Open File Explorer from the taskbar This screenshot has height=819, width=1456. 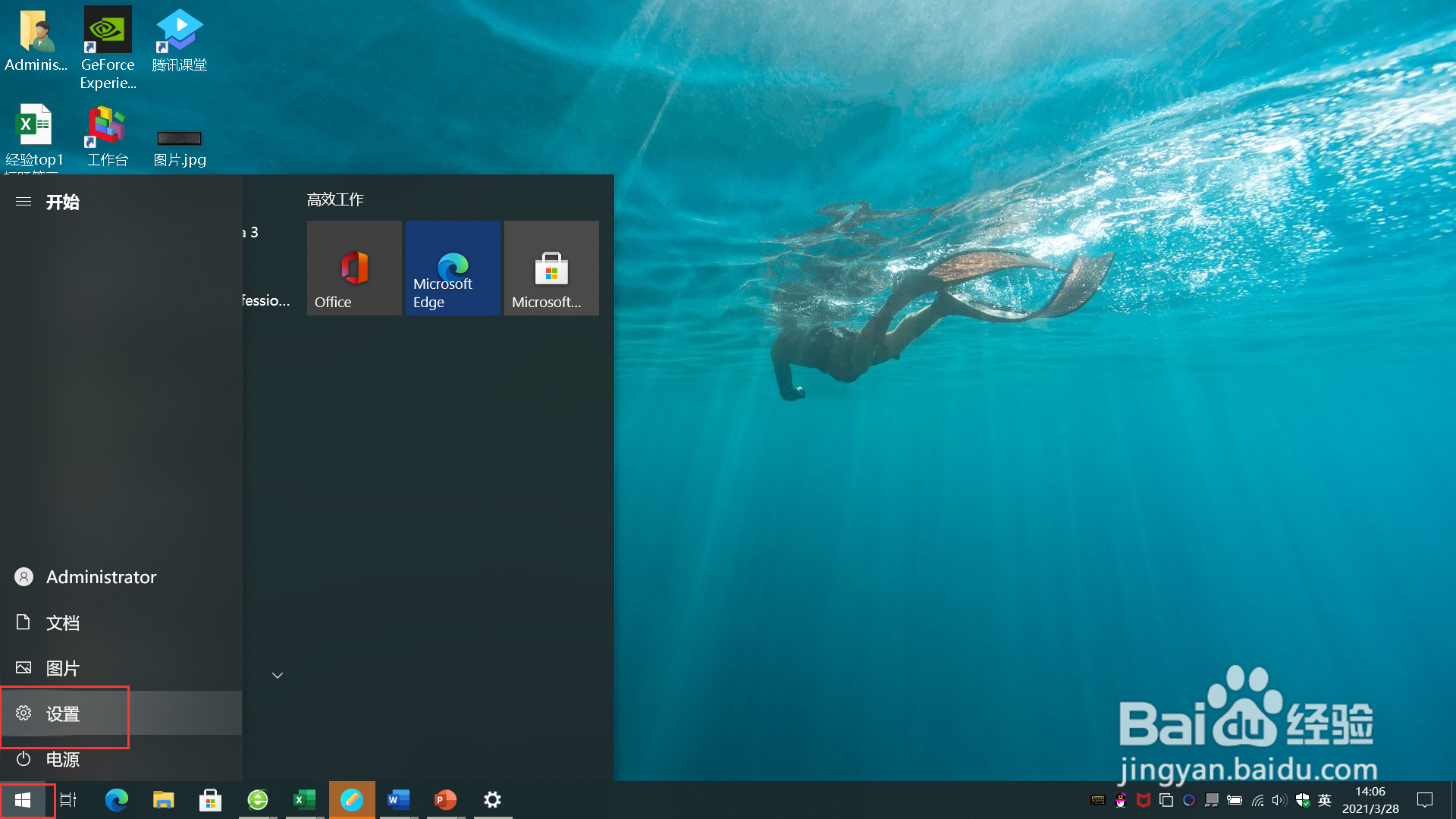tap(163, 800)
